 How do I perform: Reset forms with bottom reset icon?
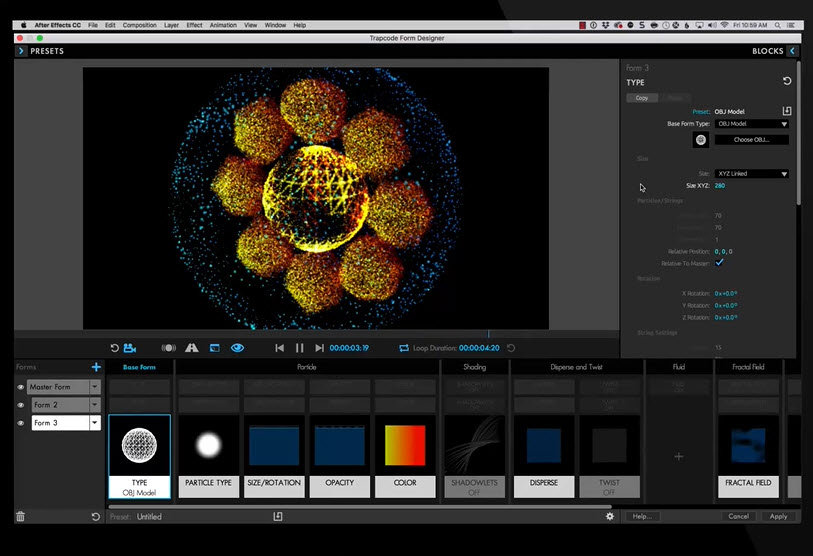click(x=95, y=517)
